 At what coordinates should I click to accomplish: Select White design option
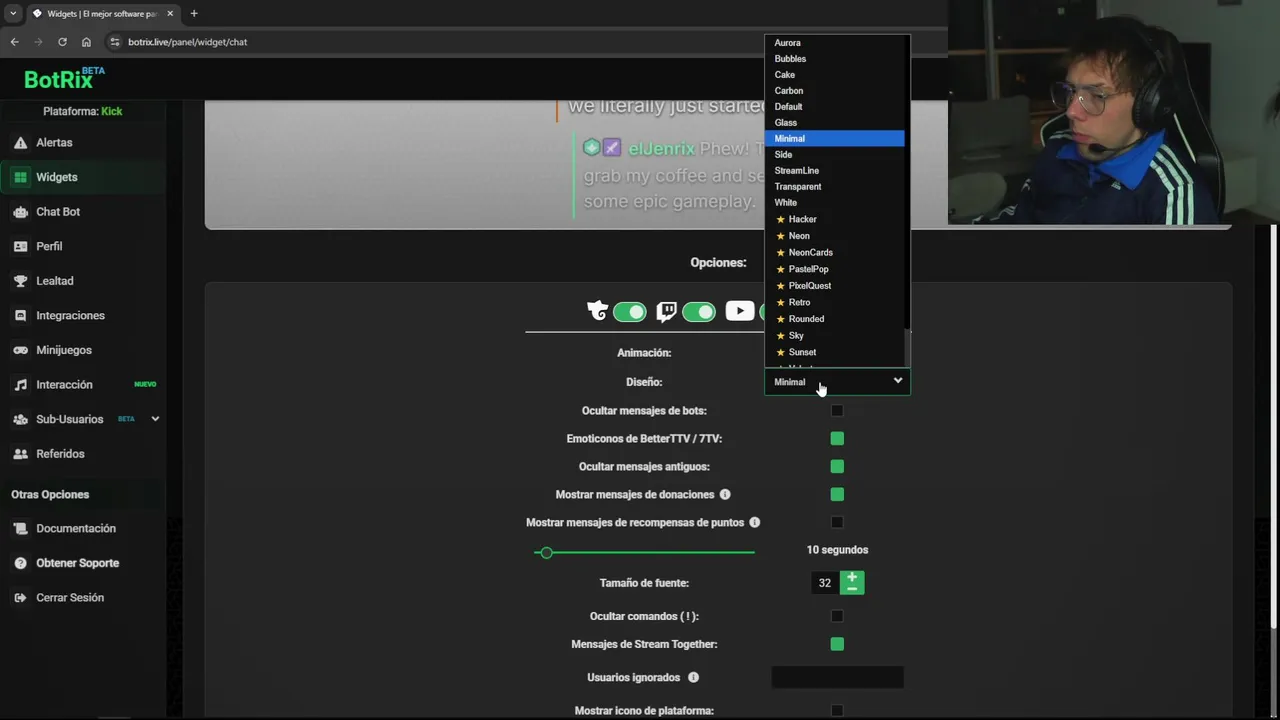coord(835,203)
